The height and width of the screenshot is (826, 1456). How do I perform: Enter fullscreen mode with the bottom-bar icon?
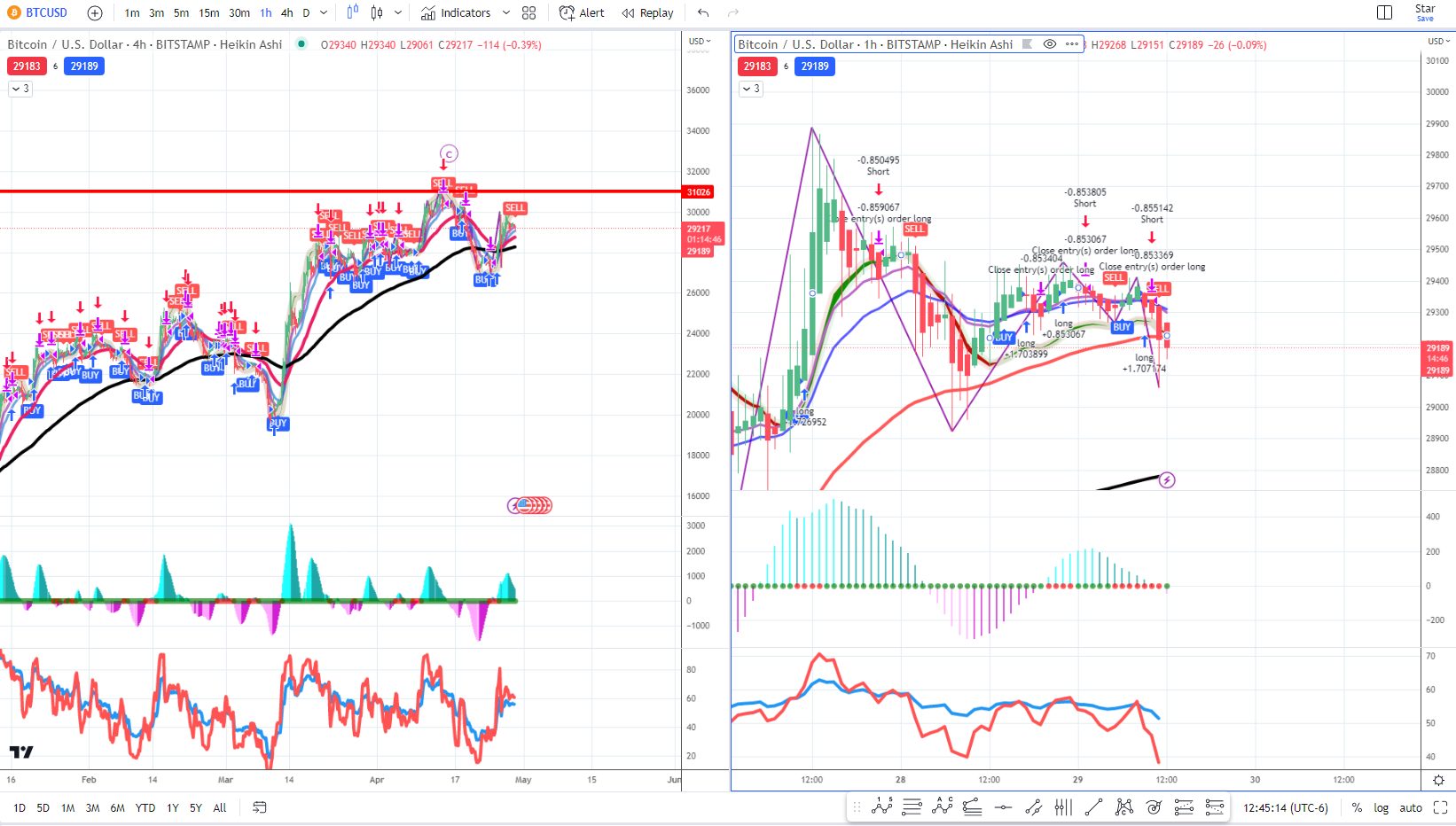(x=1440, y=807)
